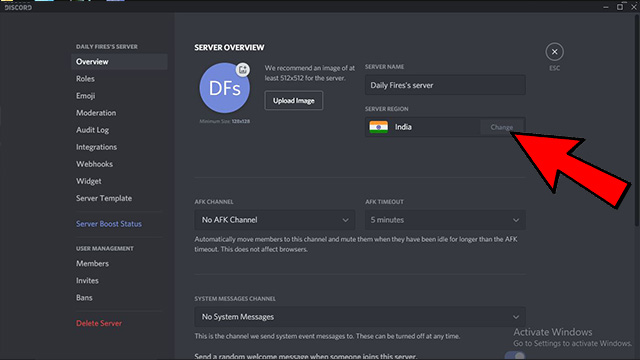Screen dimensions: 640x360
Task: Open the Overview settings page
Action: click(x=119, y=62)
